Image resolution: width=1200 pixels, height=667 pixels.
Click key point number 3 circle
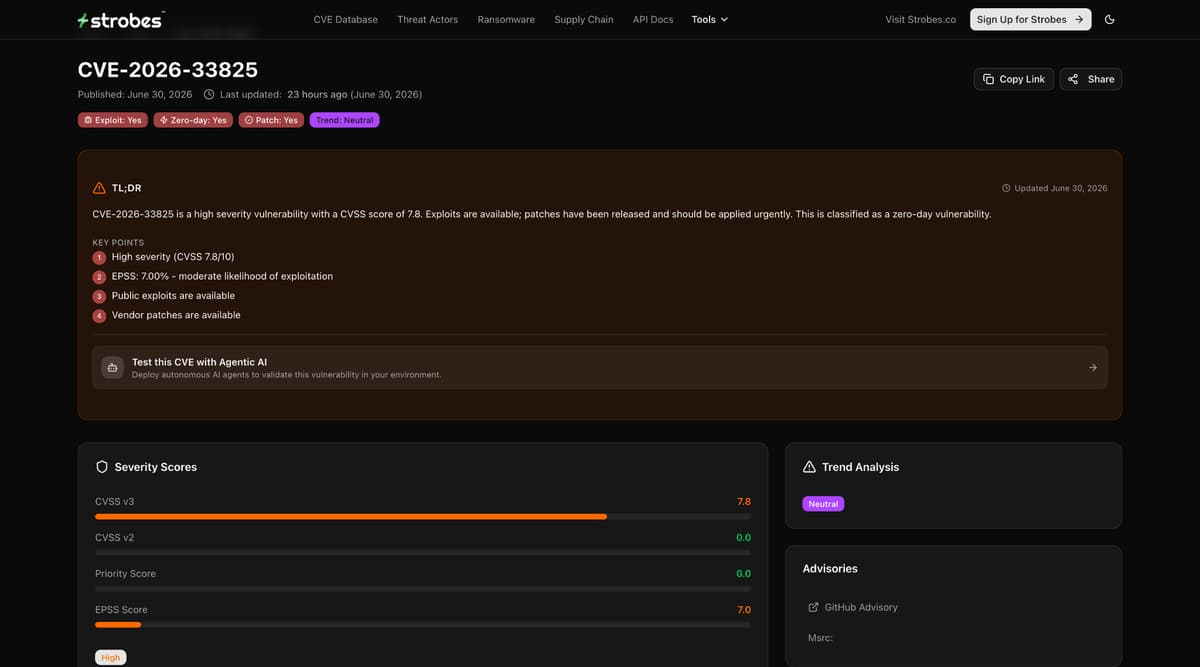(99, 297)
